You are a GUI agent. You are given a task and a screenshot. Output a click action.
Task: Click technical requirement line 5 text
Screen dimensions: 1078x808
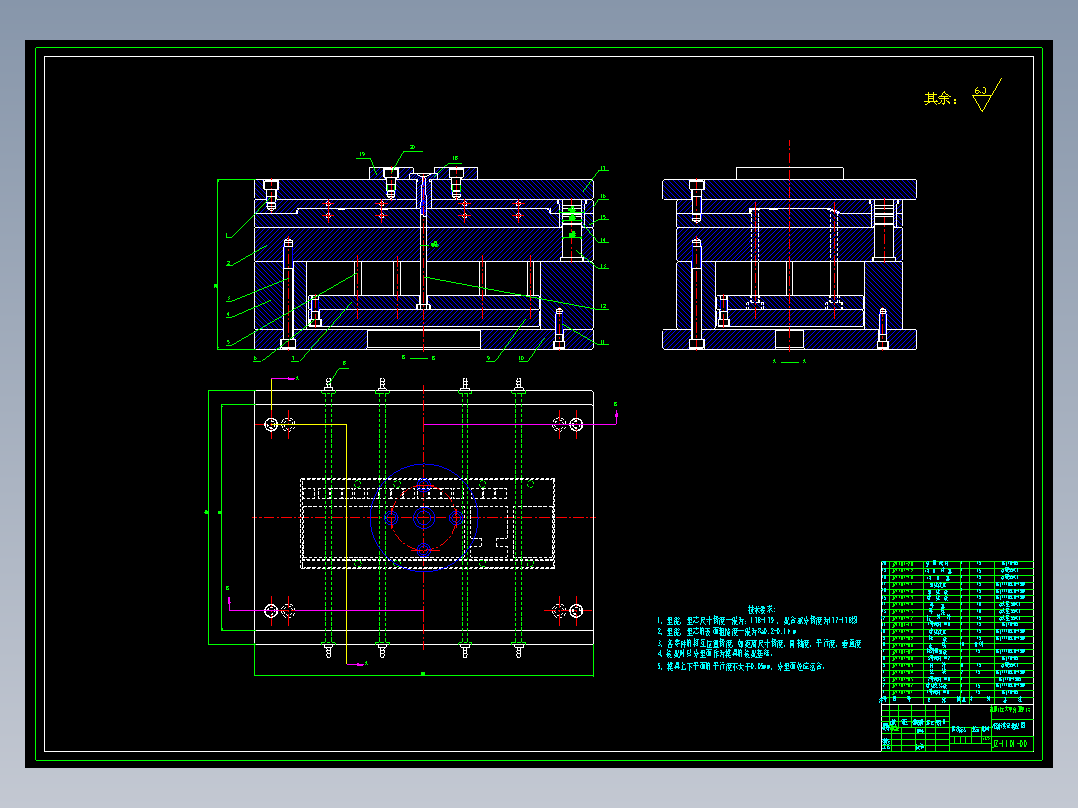[x=740, y=666]
